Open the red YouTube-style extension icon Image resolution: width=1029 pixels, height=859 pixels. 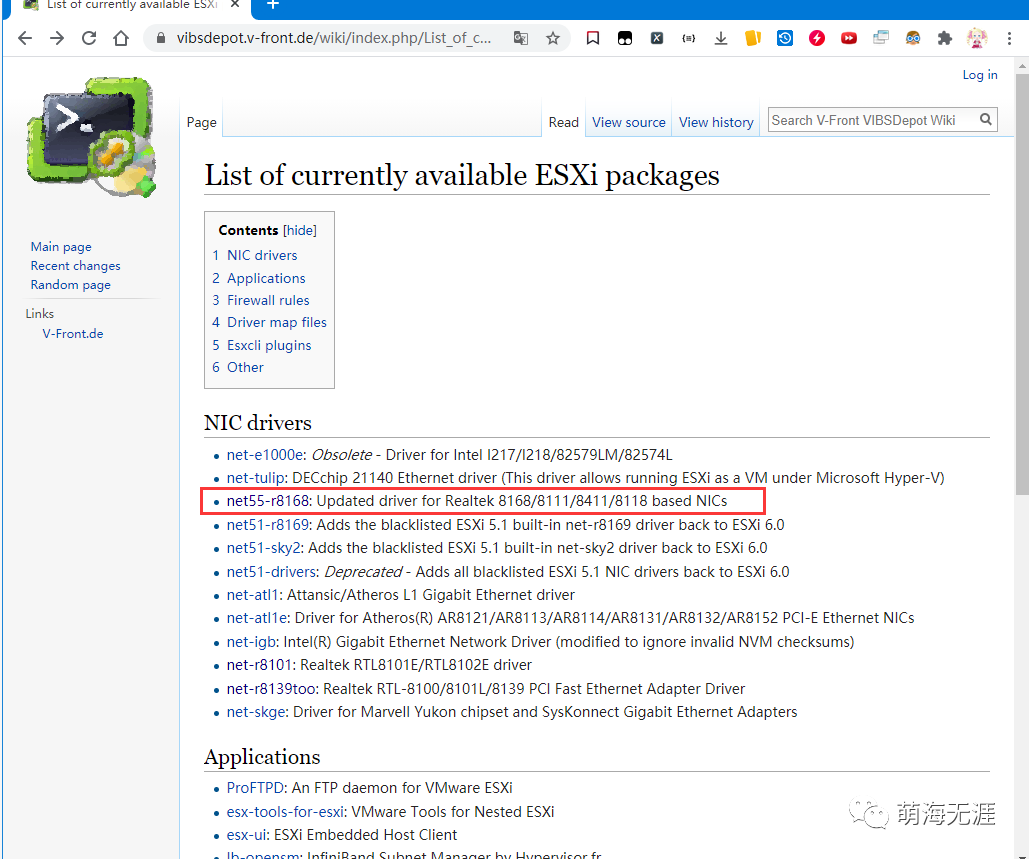[x=849, y=38]
